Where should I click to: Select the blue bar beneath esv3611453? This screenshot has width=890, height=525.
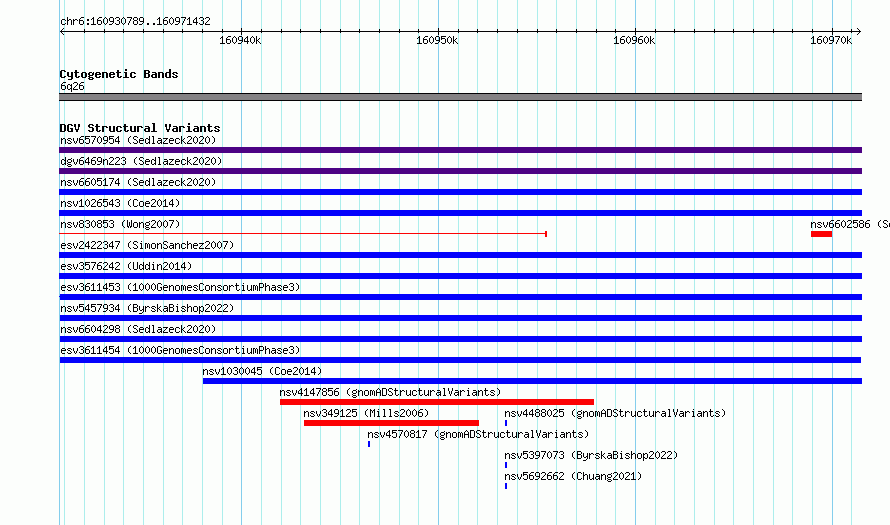460,297
